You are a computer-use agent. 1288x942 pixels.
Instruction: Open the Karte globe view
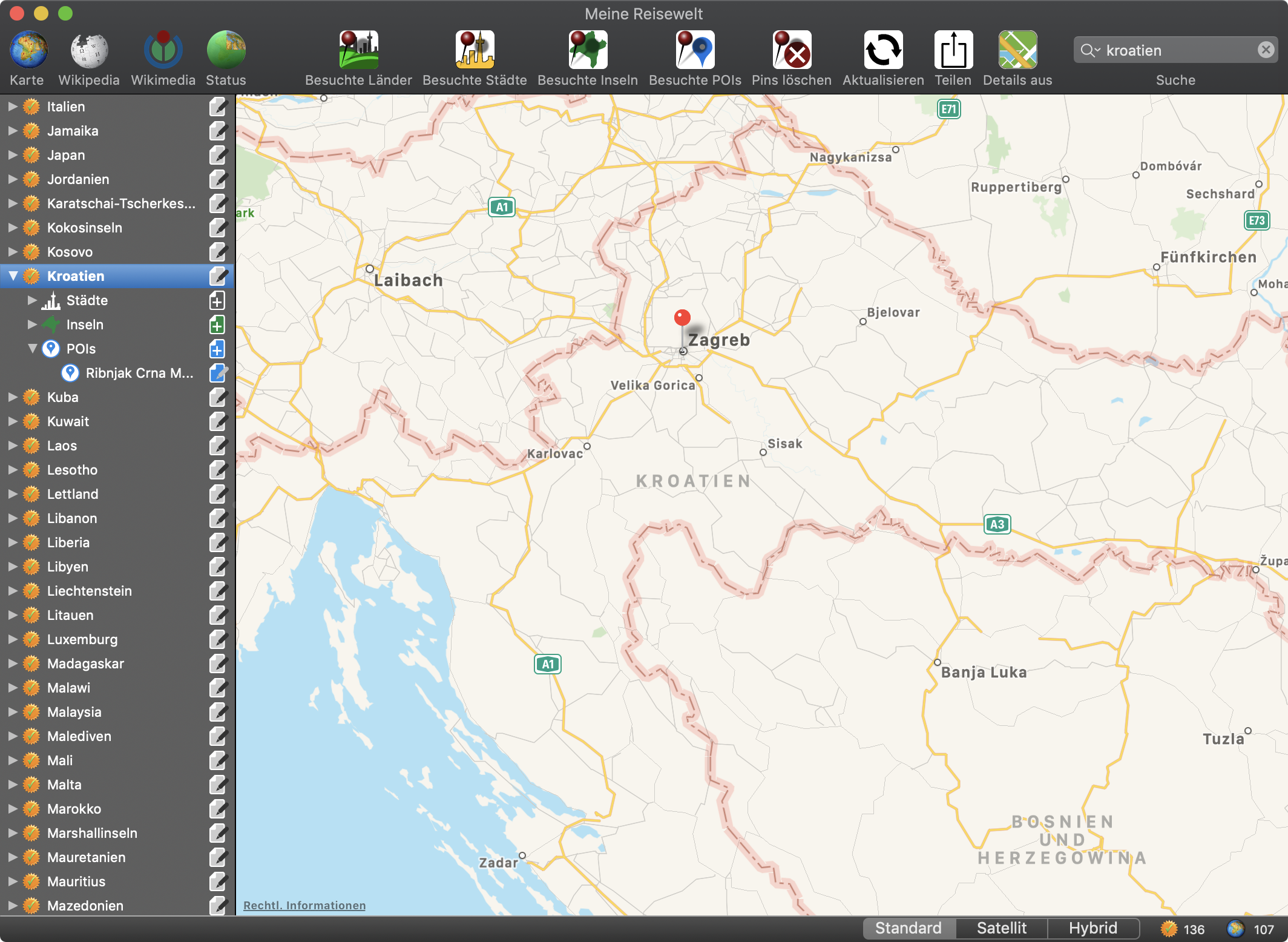tap(28, 50)
